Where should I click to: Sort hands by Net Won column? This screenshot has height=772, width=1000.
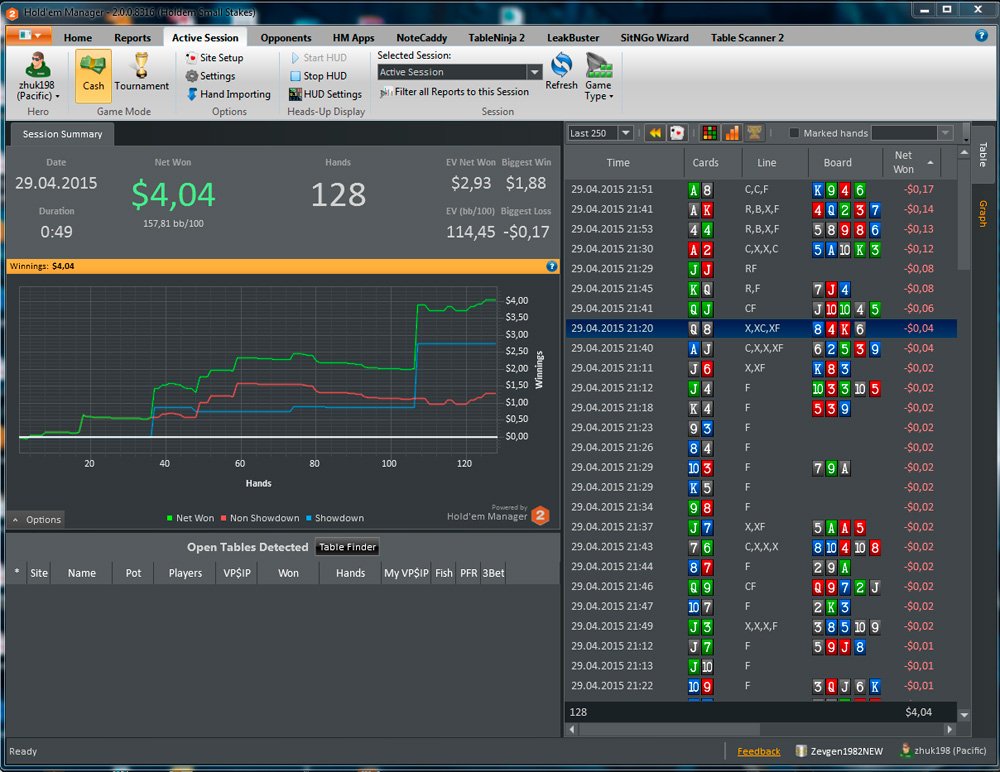pyautogui.click(x=911, y=162)
